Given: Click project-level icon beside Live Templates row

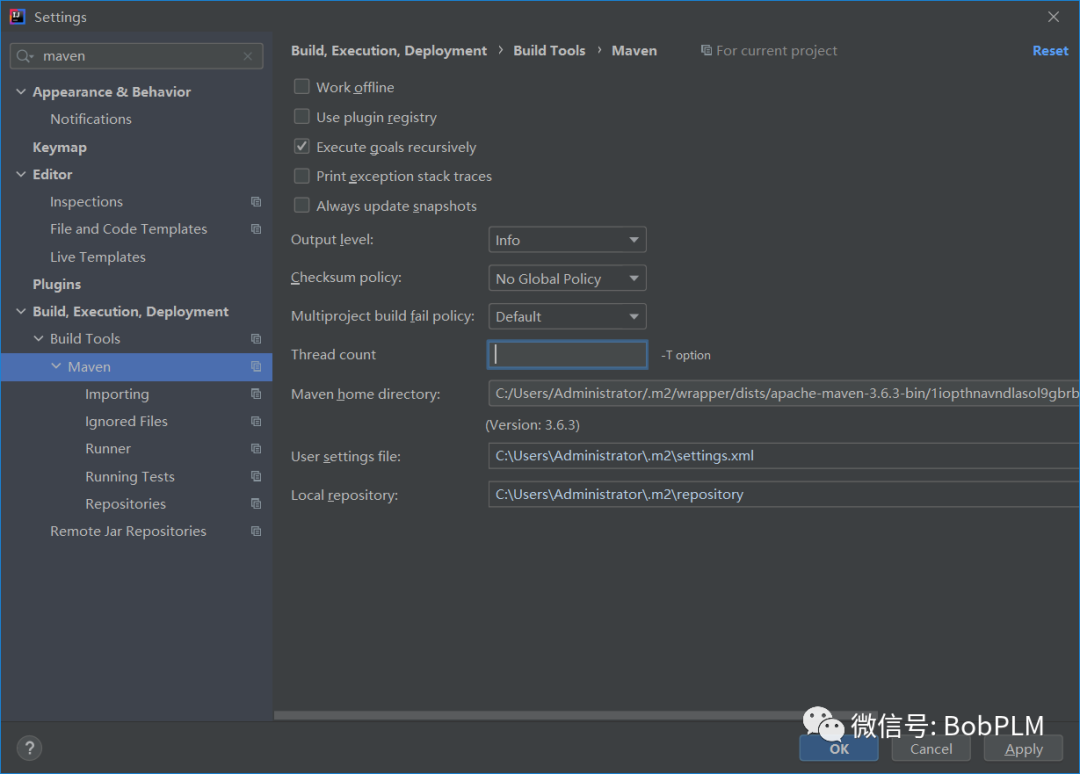Looking at the screenshot, I should pos(256,257).
